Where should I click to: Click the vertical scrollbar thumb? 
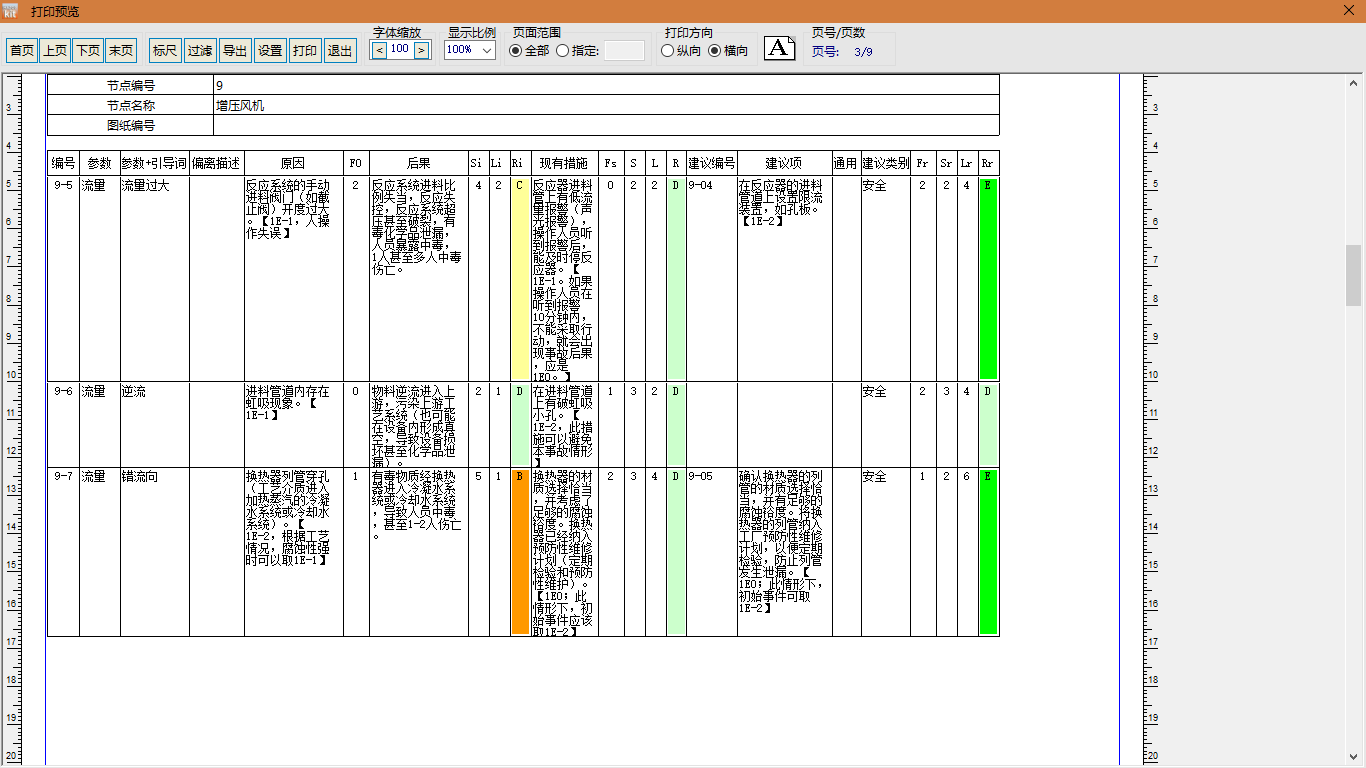(x=1354, y=275)
